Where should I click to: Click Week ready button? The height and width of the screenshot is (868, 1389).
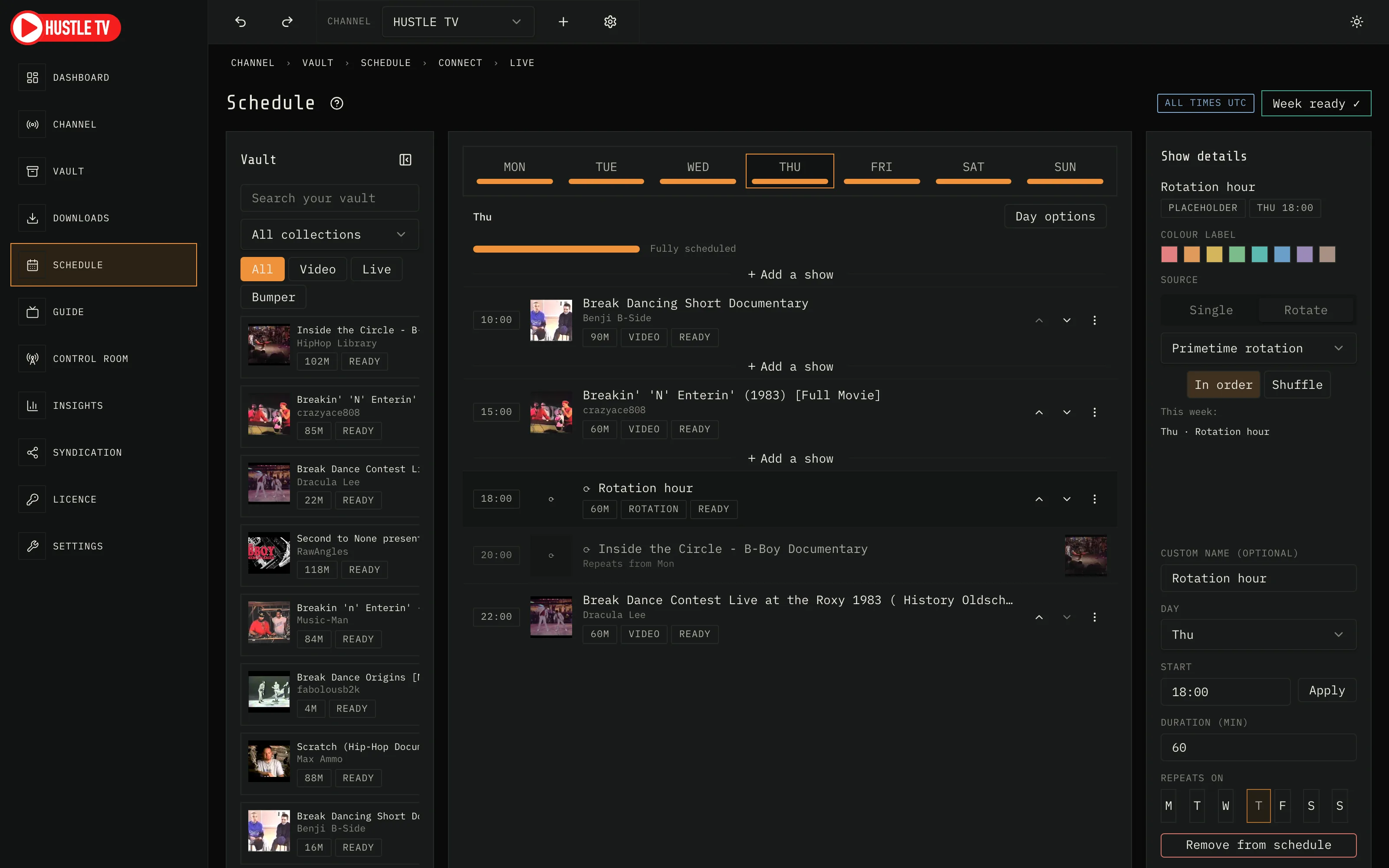(x=1316, y=103)
